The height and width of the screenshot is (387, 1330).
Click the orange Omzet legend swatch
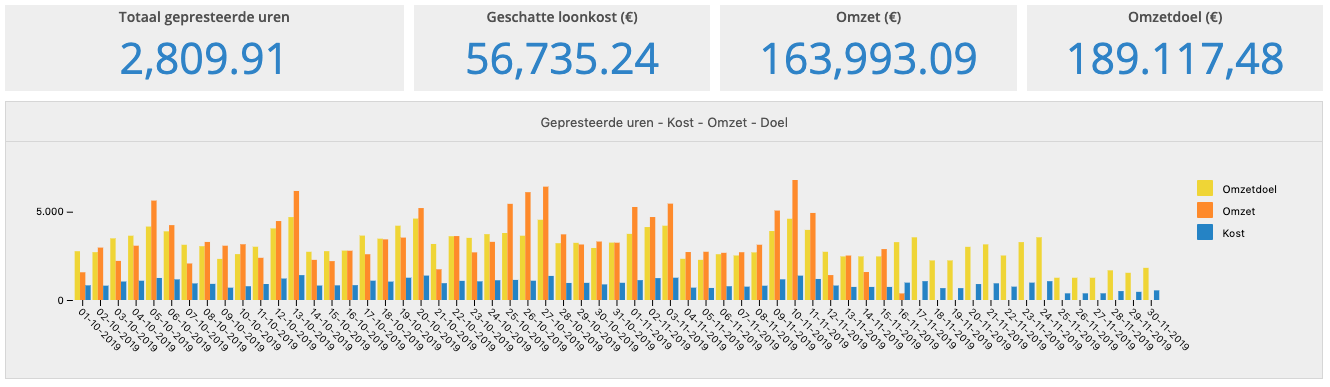[x=1204, y=211]
